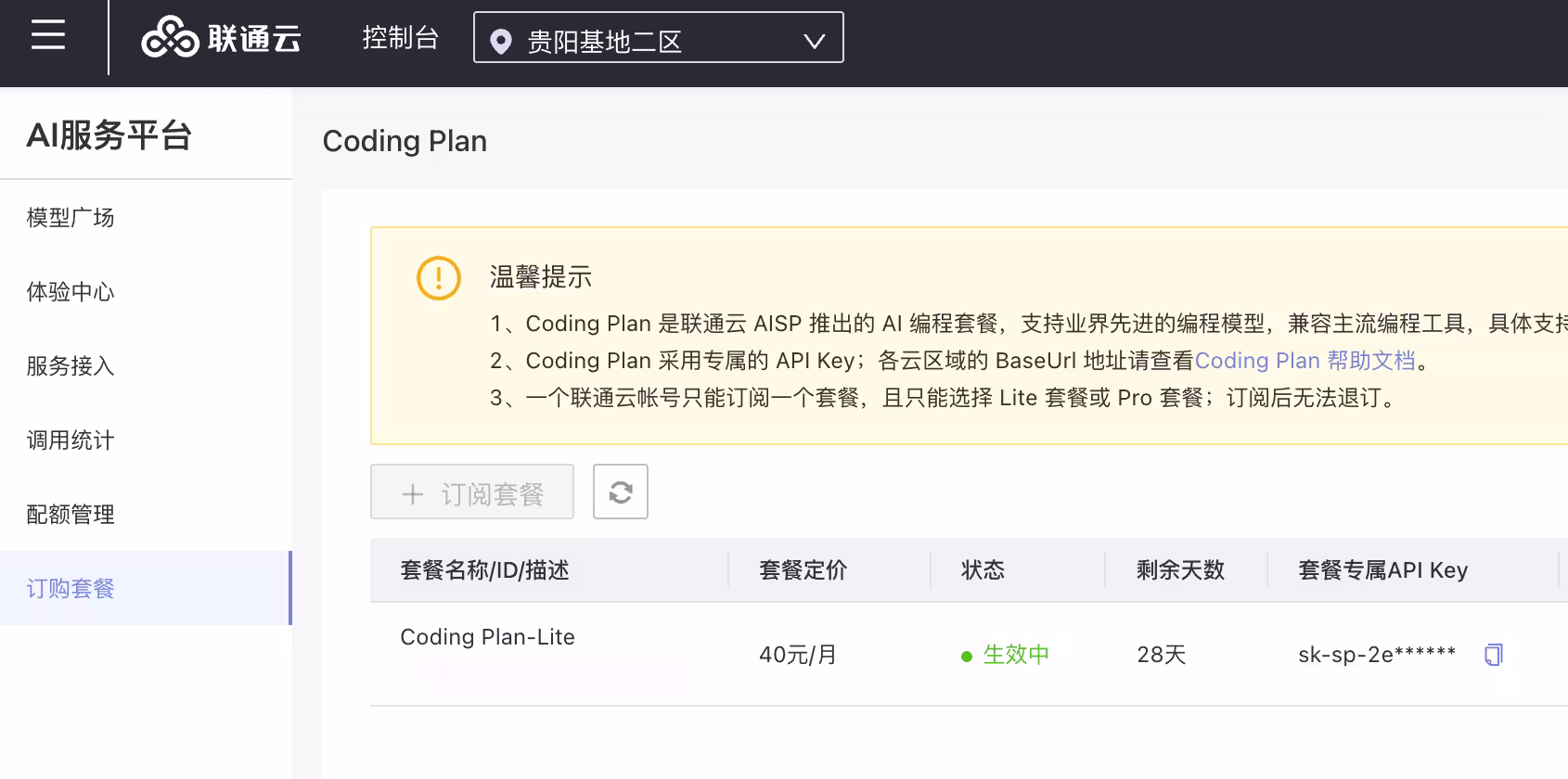
Task: Click the 温馨提示 notice heading
Action: (x=541, y=277)
